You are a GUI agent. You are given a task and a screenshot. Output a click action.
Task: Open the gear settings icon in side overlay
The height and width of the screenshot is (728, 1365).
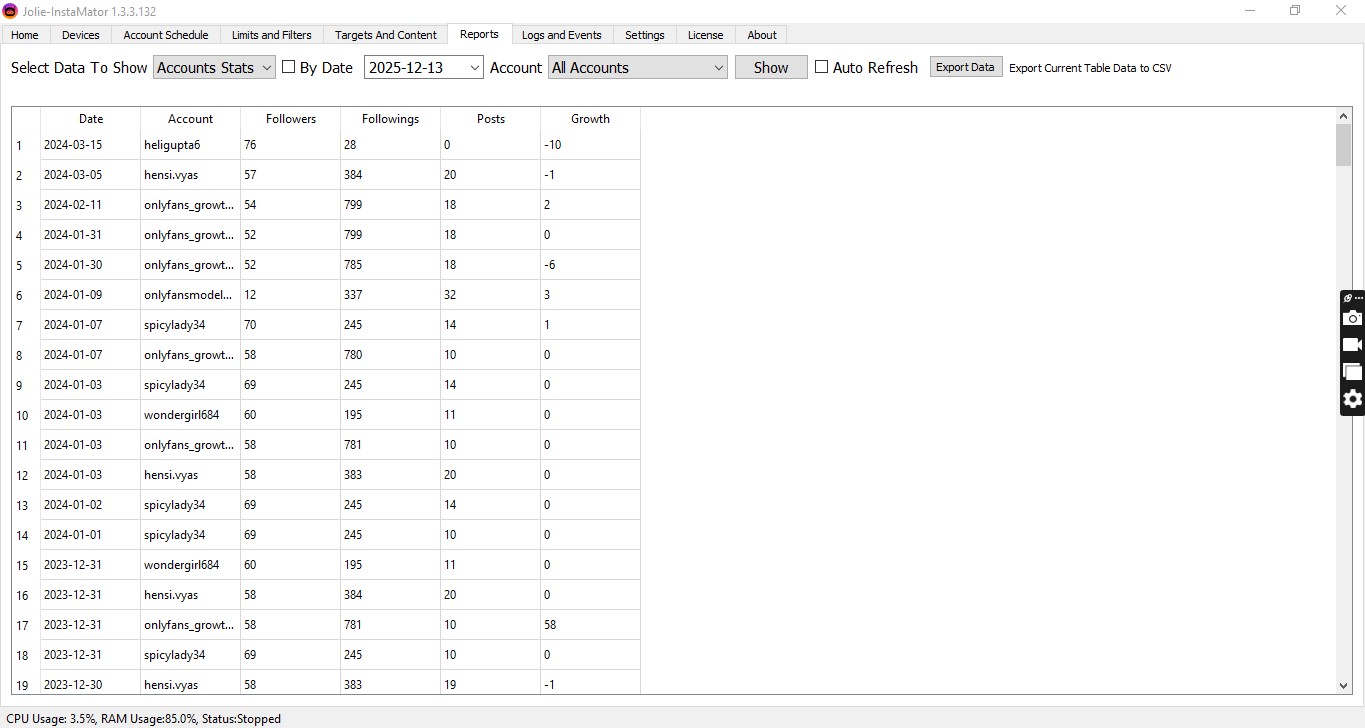[x=1352, y=400]
